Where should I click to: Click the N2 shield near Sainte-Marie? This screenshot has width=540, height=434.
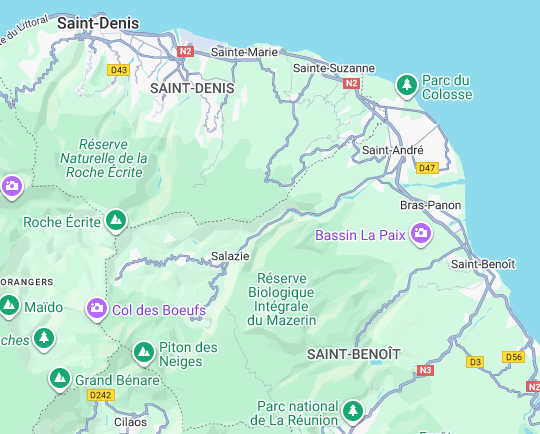coord(185,52)
